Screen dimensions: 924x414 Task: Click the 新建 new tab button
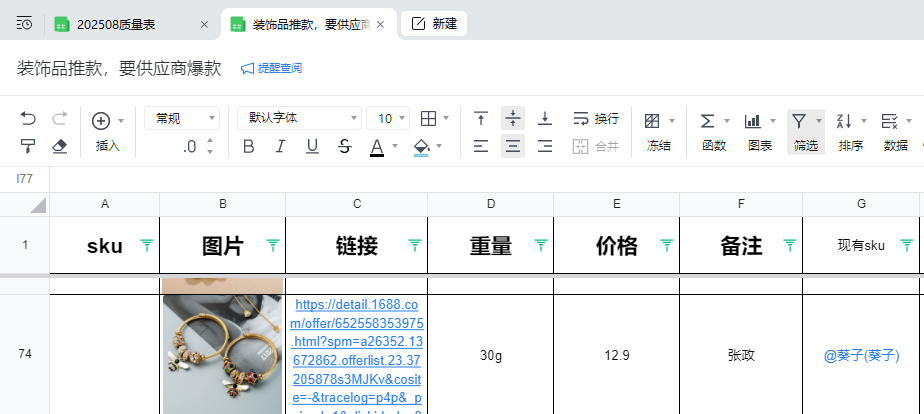click(x=434, y=24)
